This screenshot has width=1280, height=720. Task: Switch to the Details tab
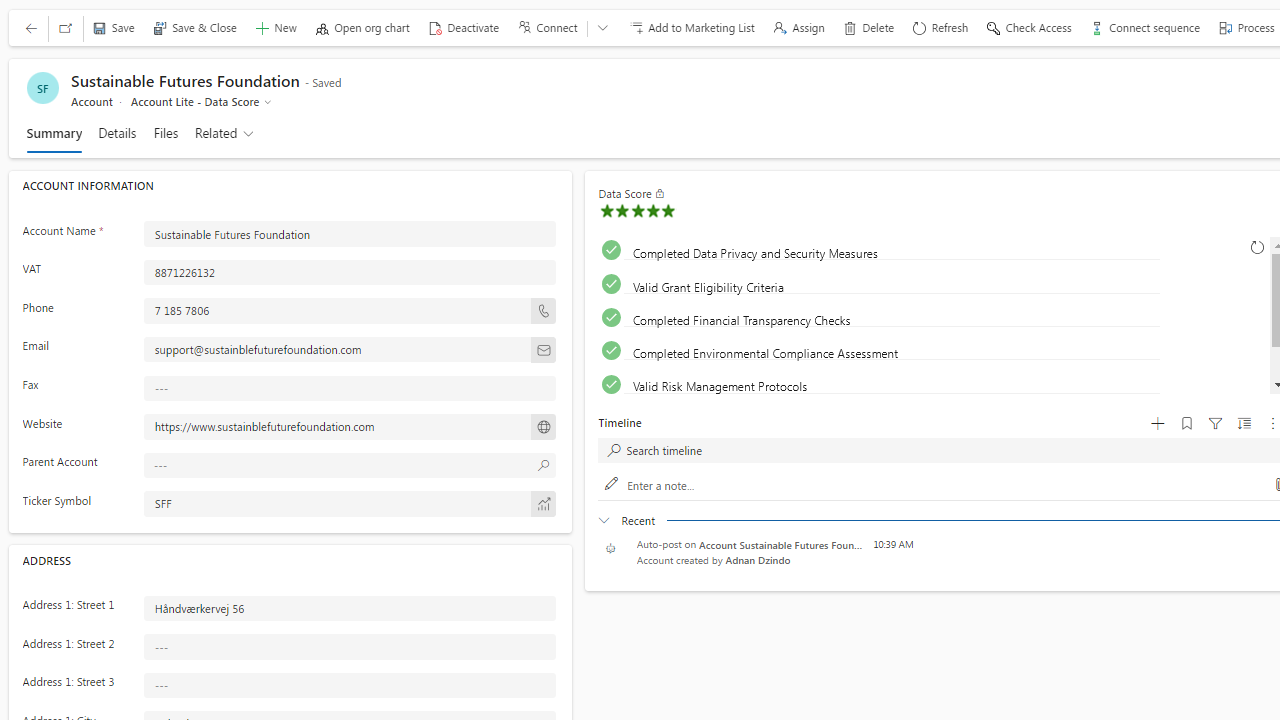[x=117, y=133]
